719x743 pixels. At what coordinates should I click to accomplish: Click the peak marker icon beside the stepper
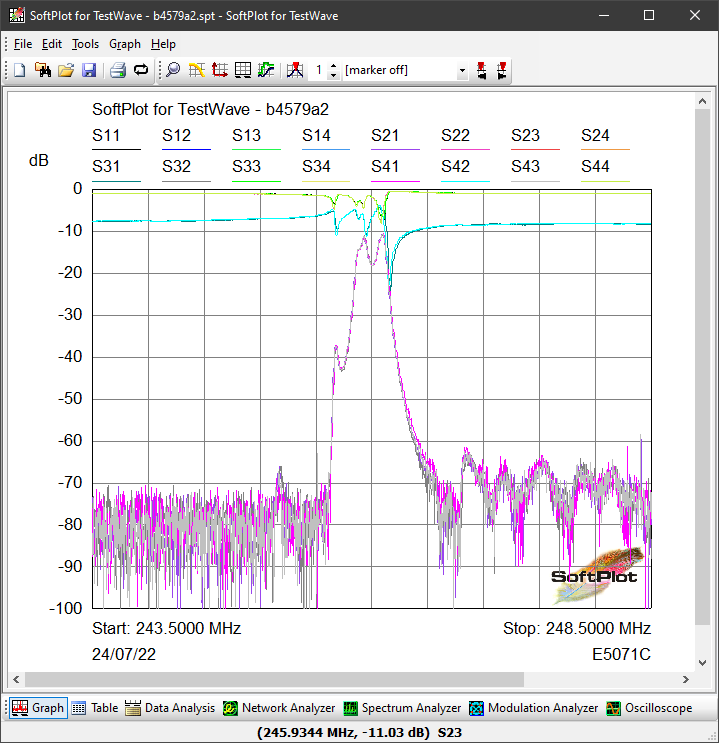pos(294,70)
